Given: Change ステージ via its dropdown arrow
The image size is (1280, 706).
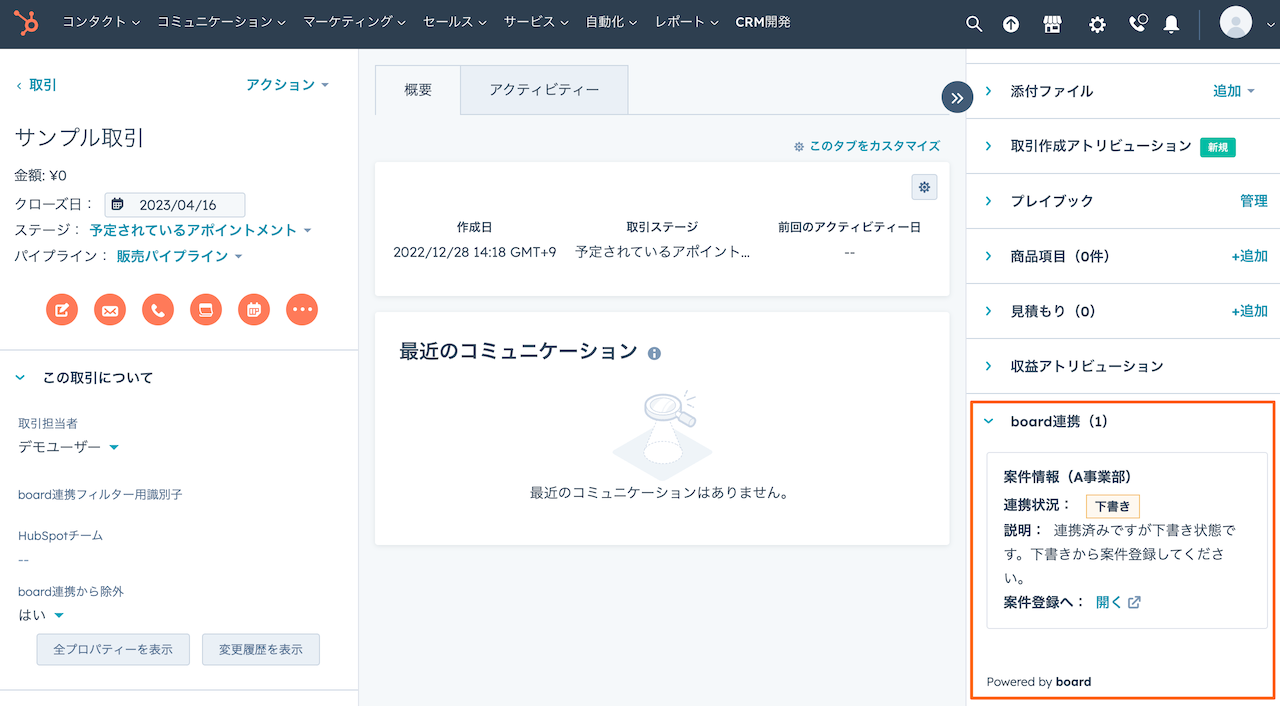Looking at the screenshot, I should [x=308, y=228].
